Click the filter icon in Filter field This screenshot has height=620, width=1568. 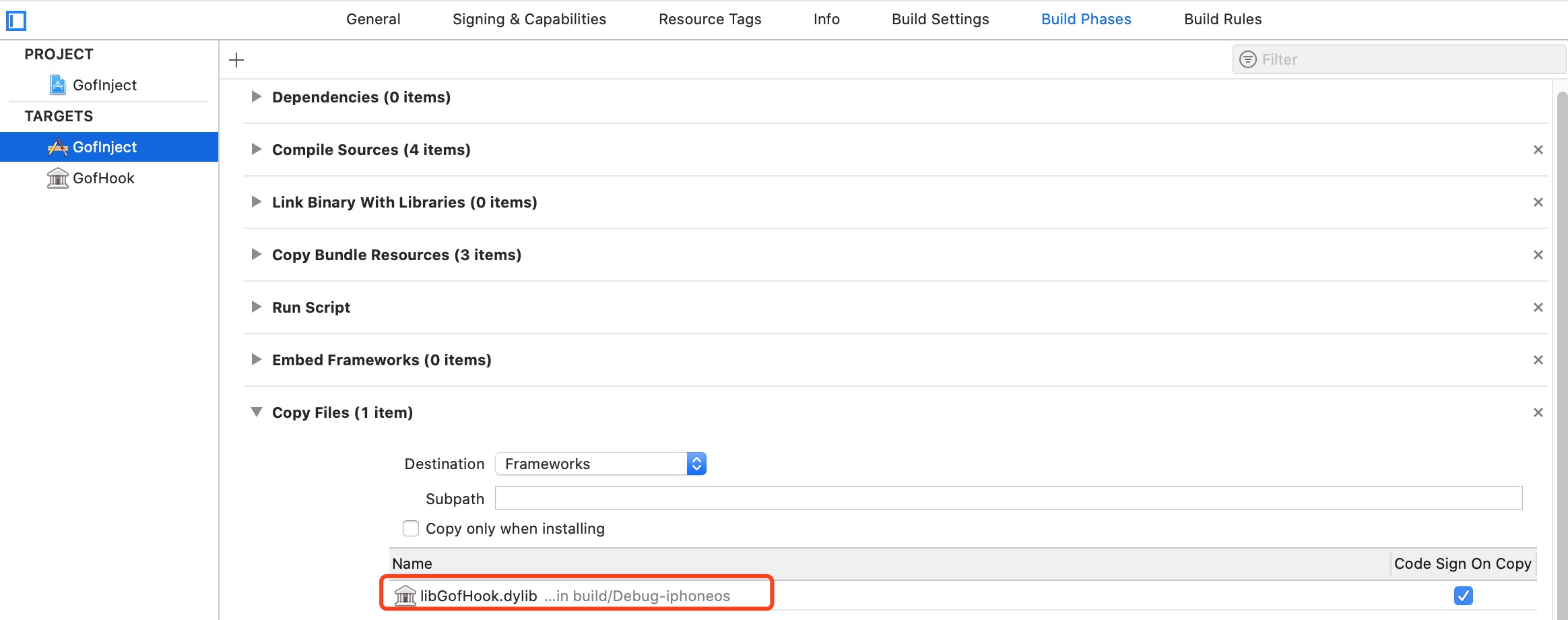coord(1248,59)
